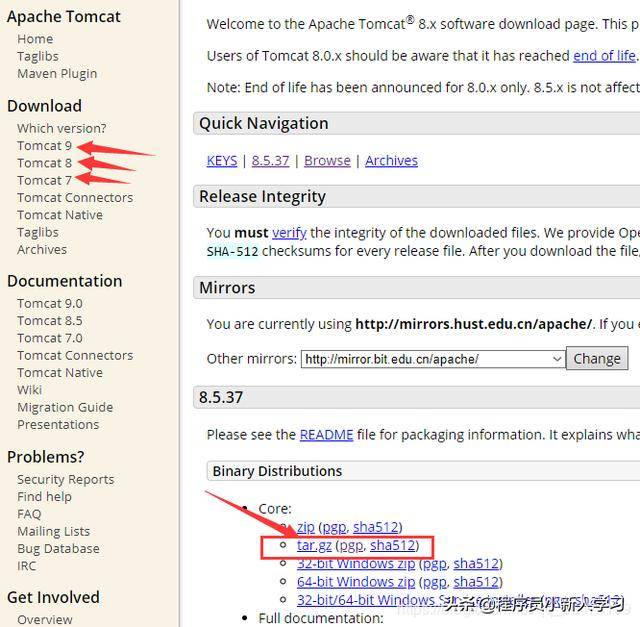Open Archives in the Download sidebar
The height and width of the screenshot is (627, 640).
pos(42,249)
